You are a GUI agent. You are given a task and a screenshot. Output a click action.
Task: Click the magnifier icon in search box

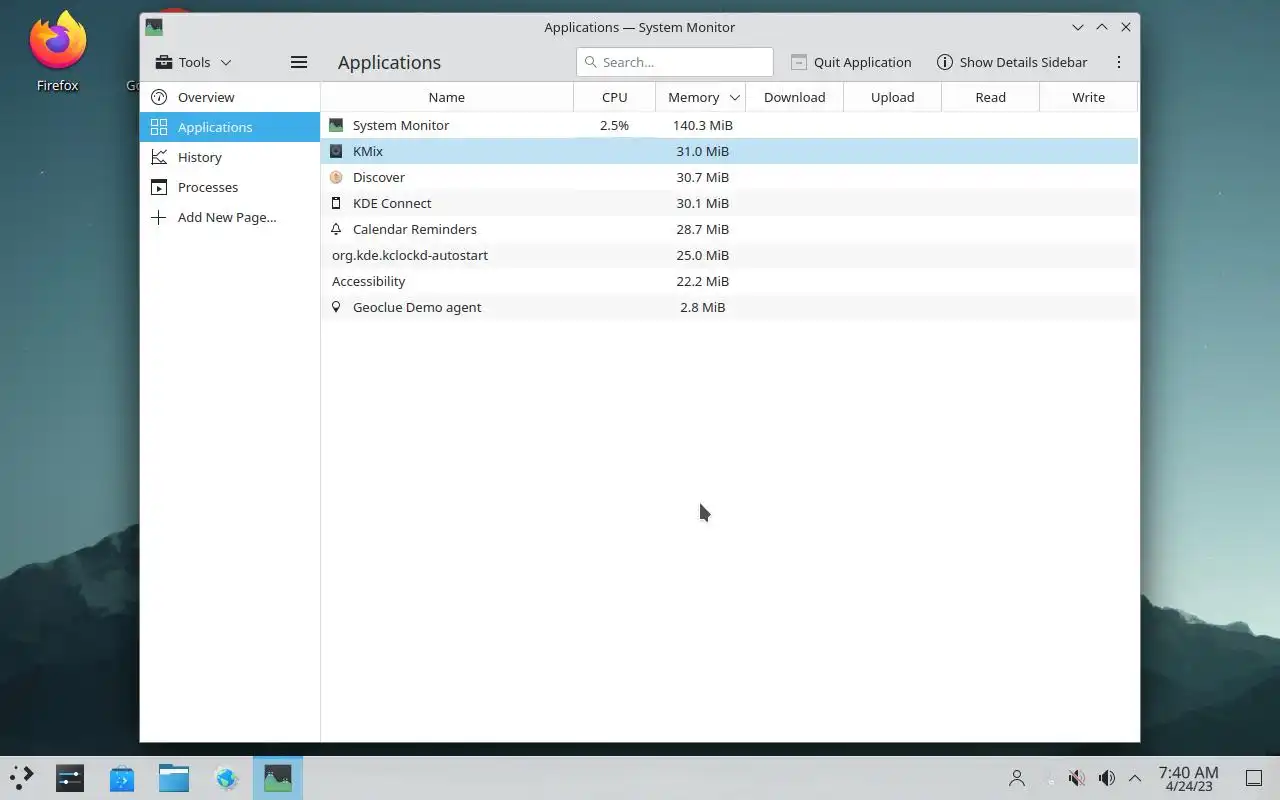click(590, 62)
